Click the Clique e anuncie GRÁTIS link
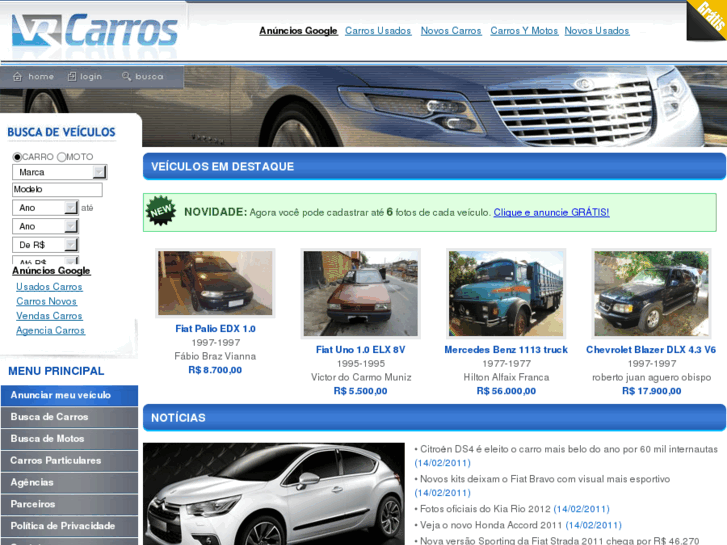 [x=551, y=212]
